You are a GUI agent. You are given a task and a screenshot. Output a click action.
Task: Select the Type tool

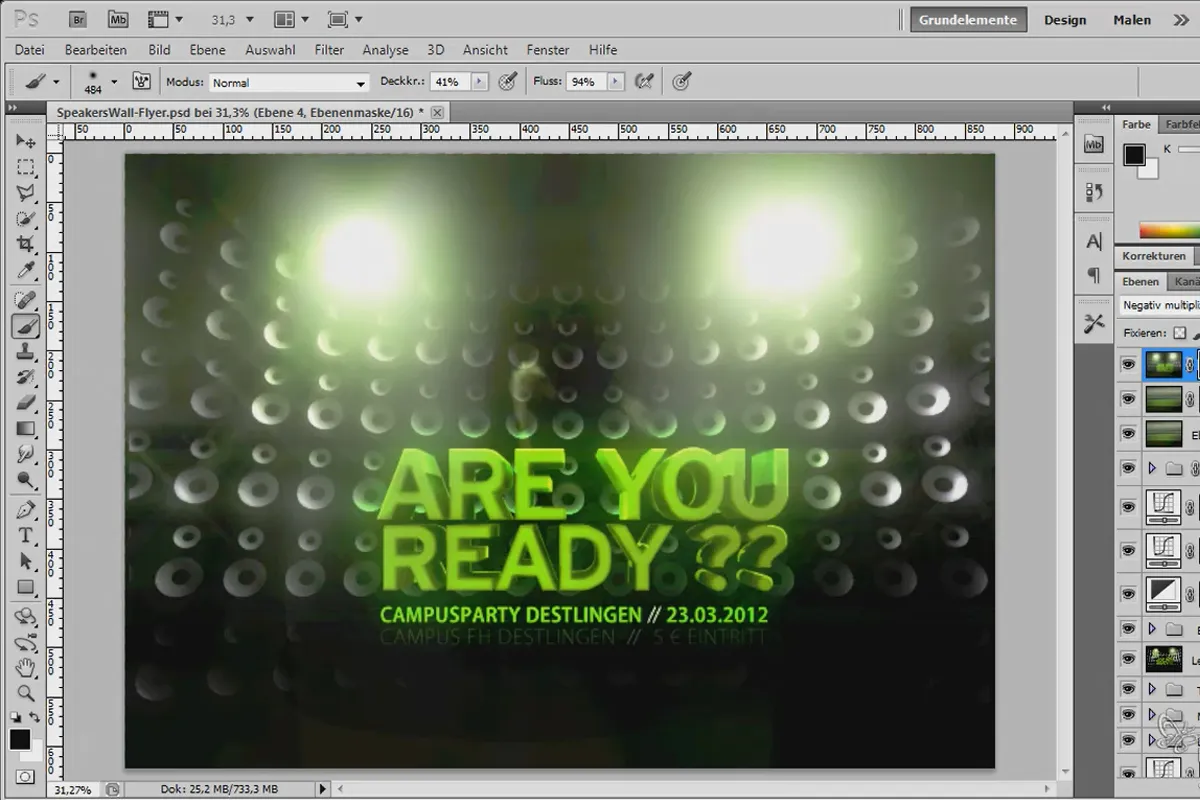(x=26, y=535)
